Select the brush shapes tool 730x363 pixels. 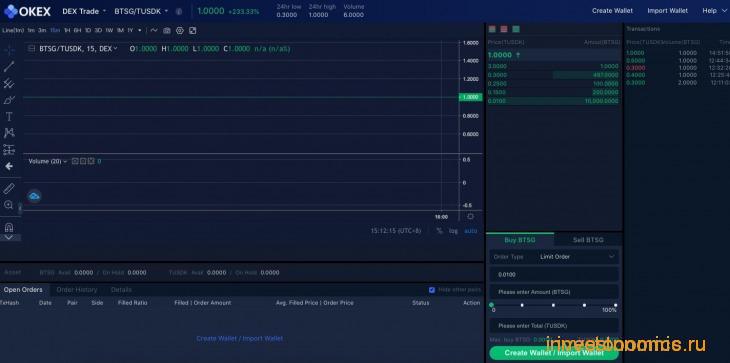coord(9,100)
